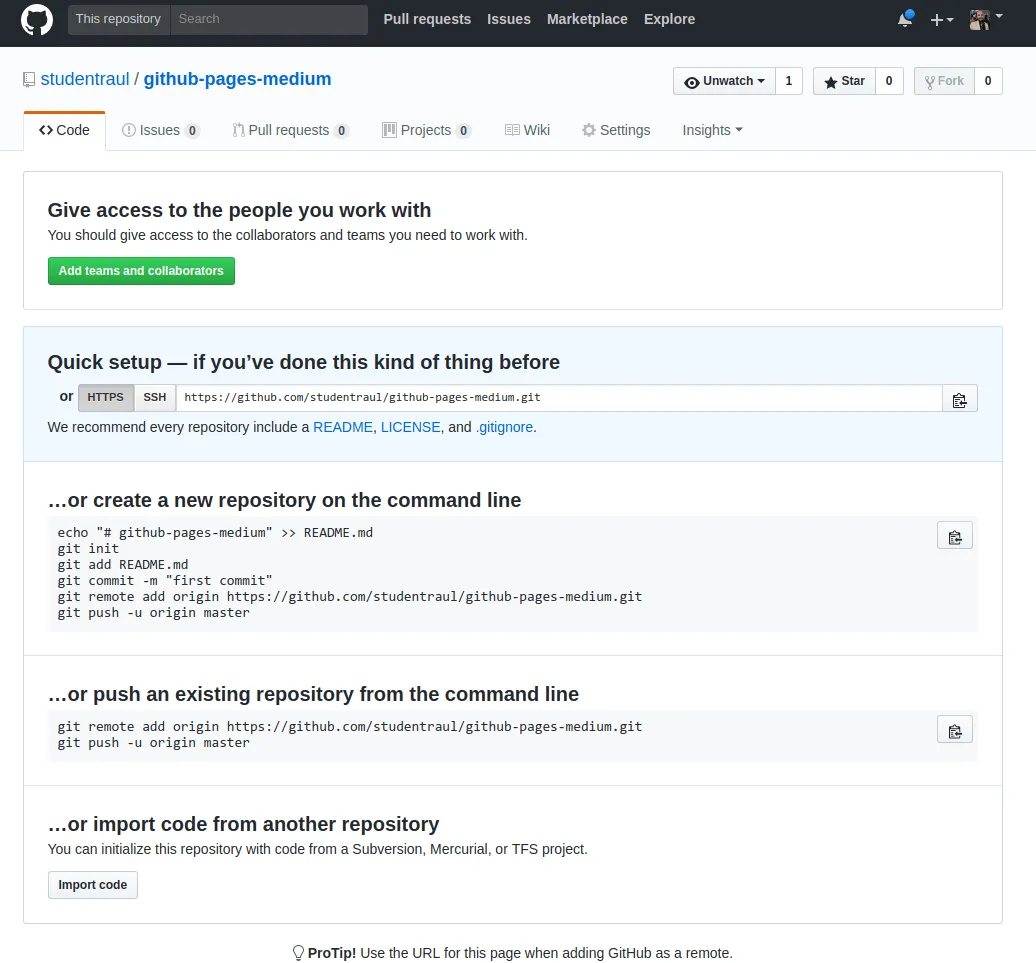Focus the repository Search field
Image resolution: width=1036 pixels, height=963 pixels.
[269, 19]
